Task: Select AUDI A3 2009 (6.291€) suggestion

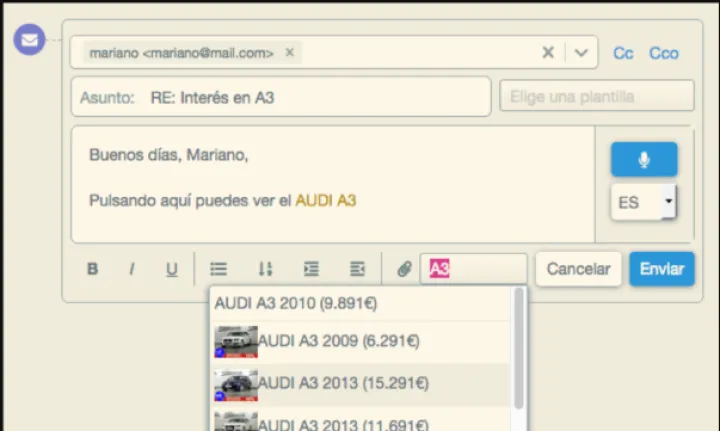Action: [x=360, y=341]
